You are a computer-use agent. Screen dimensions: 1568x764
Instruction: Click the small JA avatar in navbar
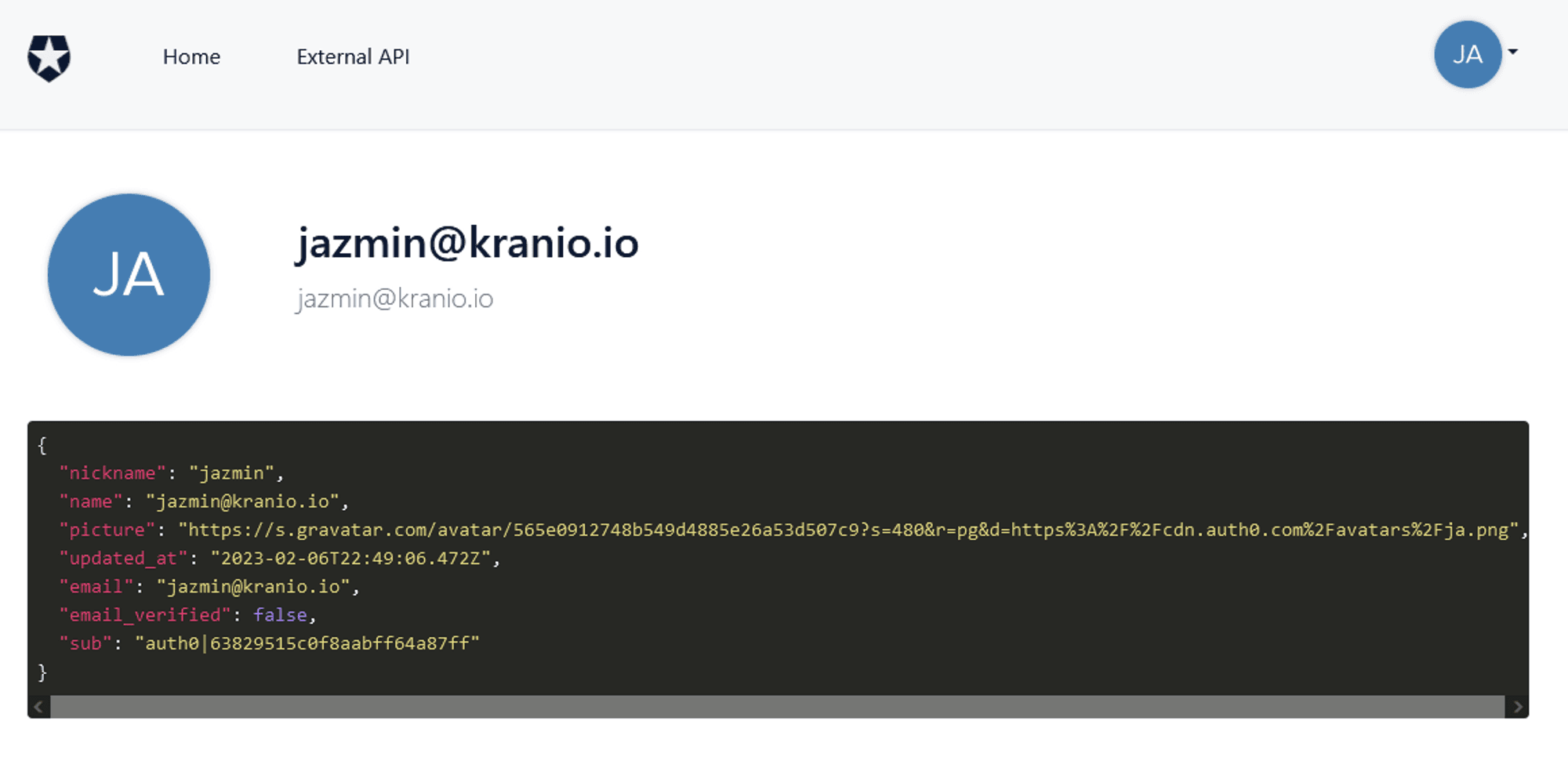pos(1467,55)
